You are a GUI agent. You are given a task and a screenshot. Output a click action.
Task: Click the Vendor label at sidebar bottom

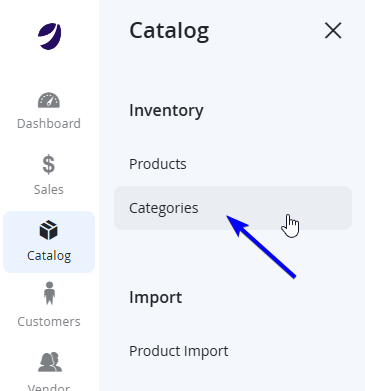coord(49,387)
